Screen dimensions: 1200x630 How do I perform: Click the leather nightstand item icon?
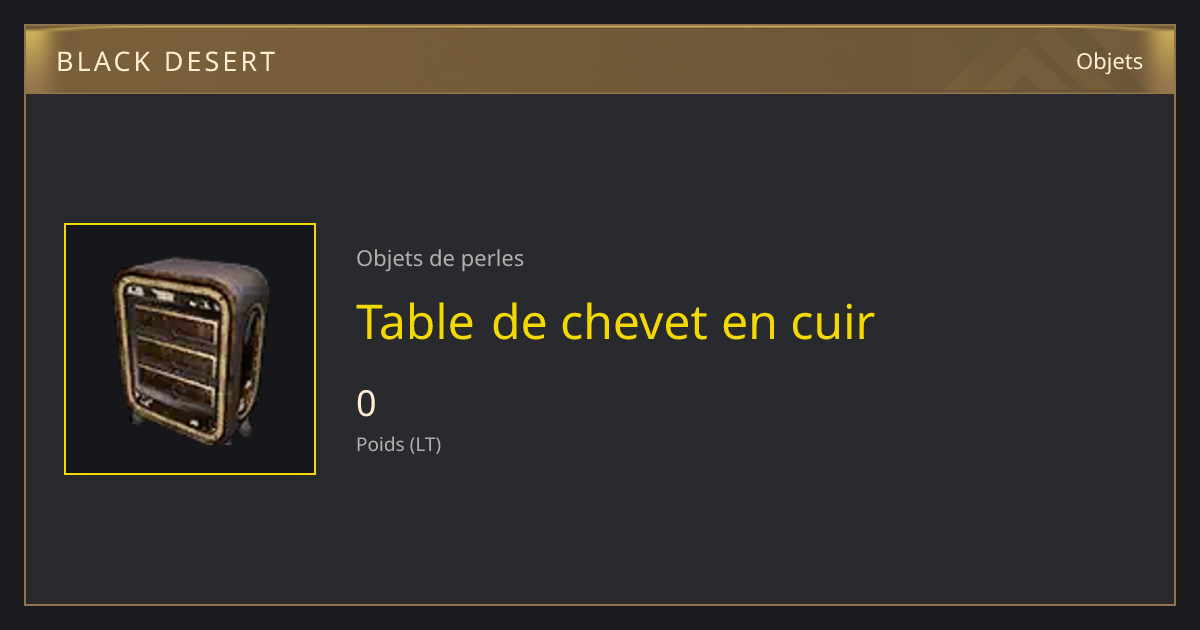[190, 349]
